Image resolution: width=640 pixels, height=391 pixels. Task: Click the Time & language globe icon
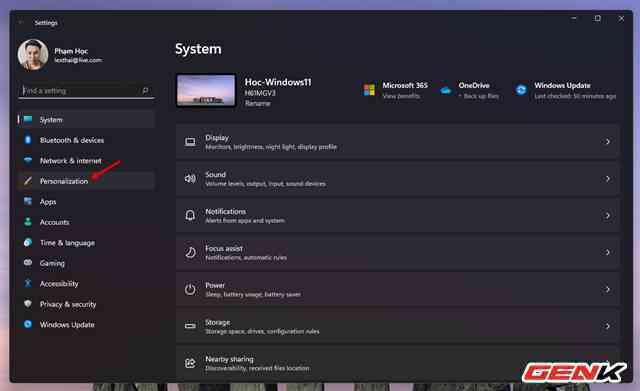tap(28, 242)
